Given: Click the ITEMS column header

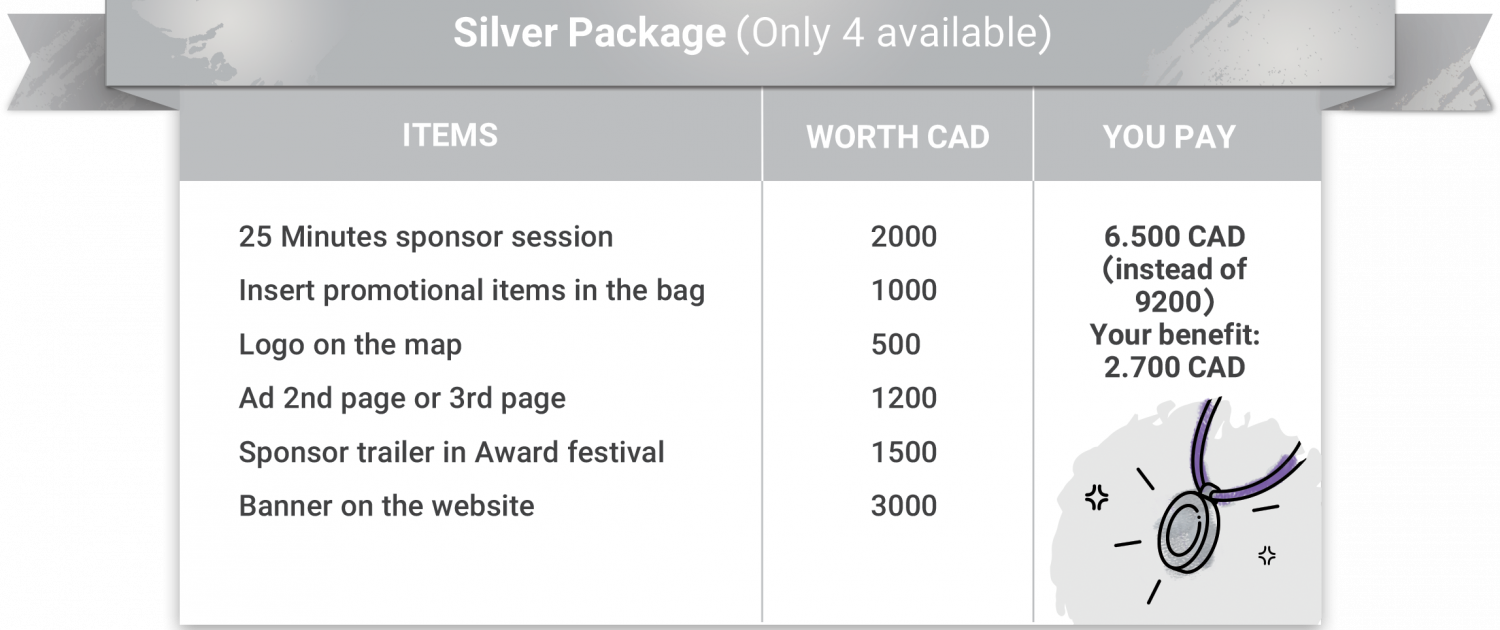Looking at the screenshot, I should pyautogui.click(x=450, y=135).
